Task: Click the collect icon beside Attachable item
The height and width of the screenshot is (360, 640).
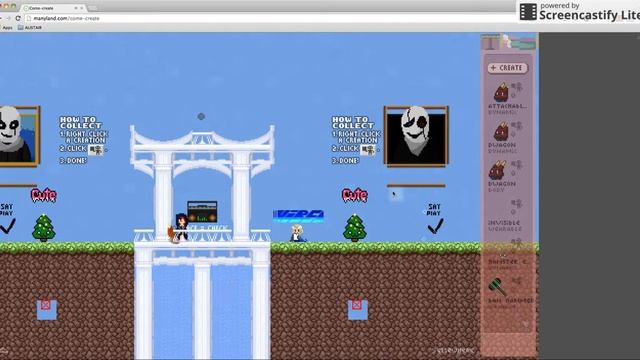Action: 516,87
